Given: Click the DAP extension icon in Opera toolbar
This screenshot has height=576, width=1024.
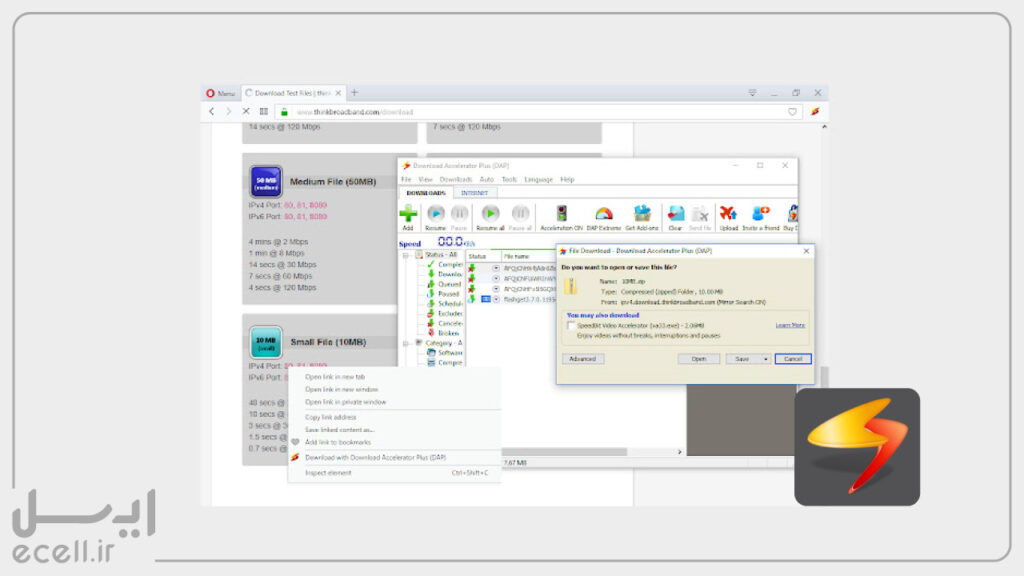Looking at the screenshot, I should [x=815, y=112].
